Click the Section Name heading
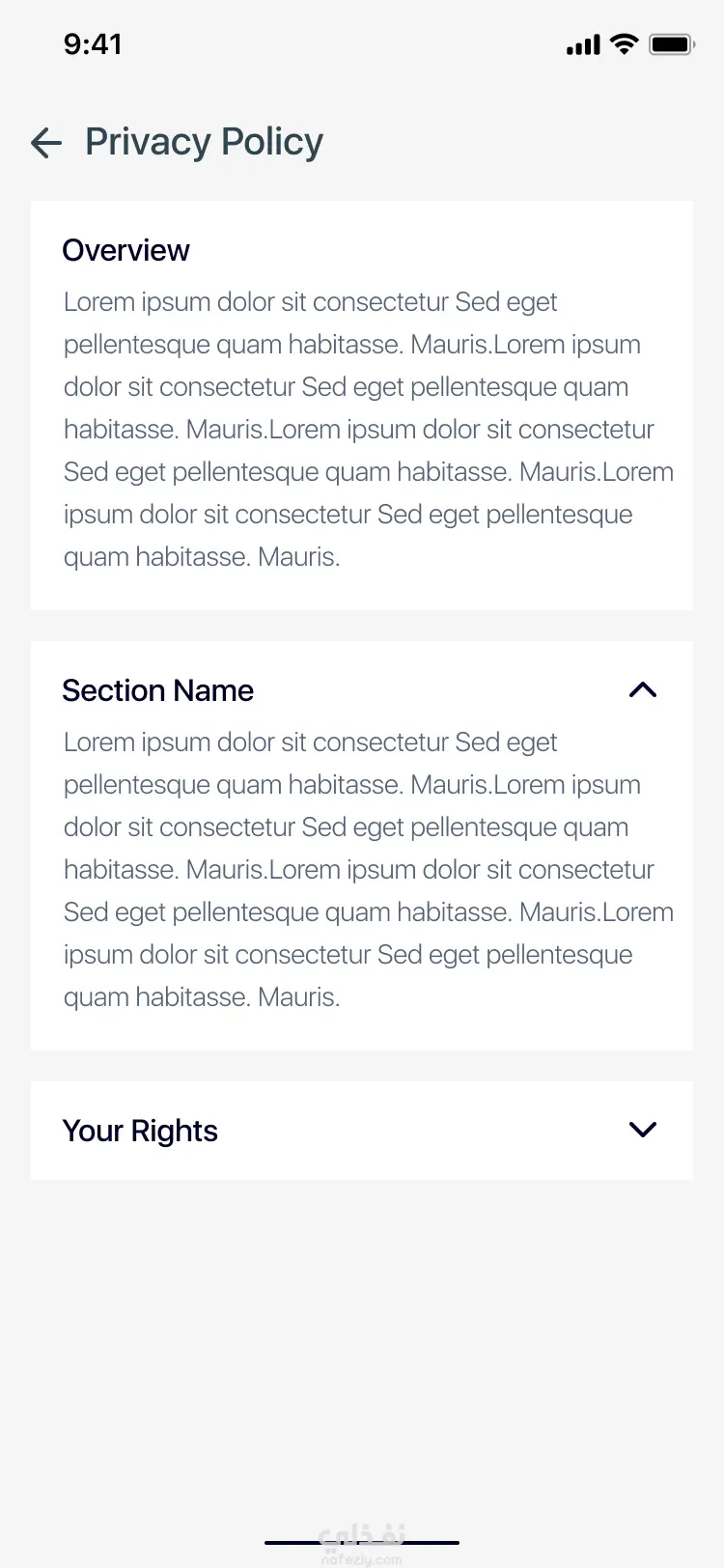This screenshot has height=1568, width=724. 158,690
